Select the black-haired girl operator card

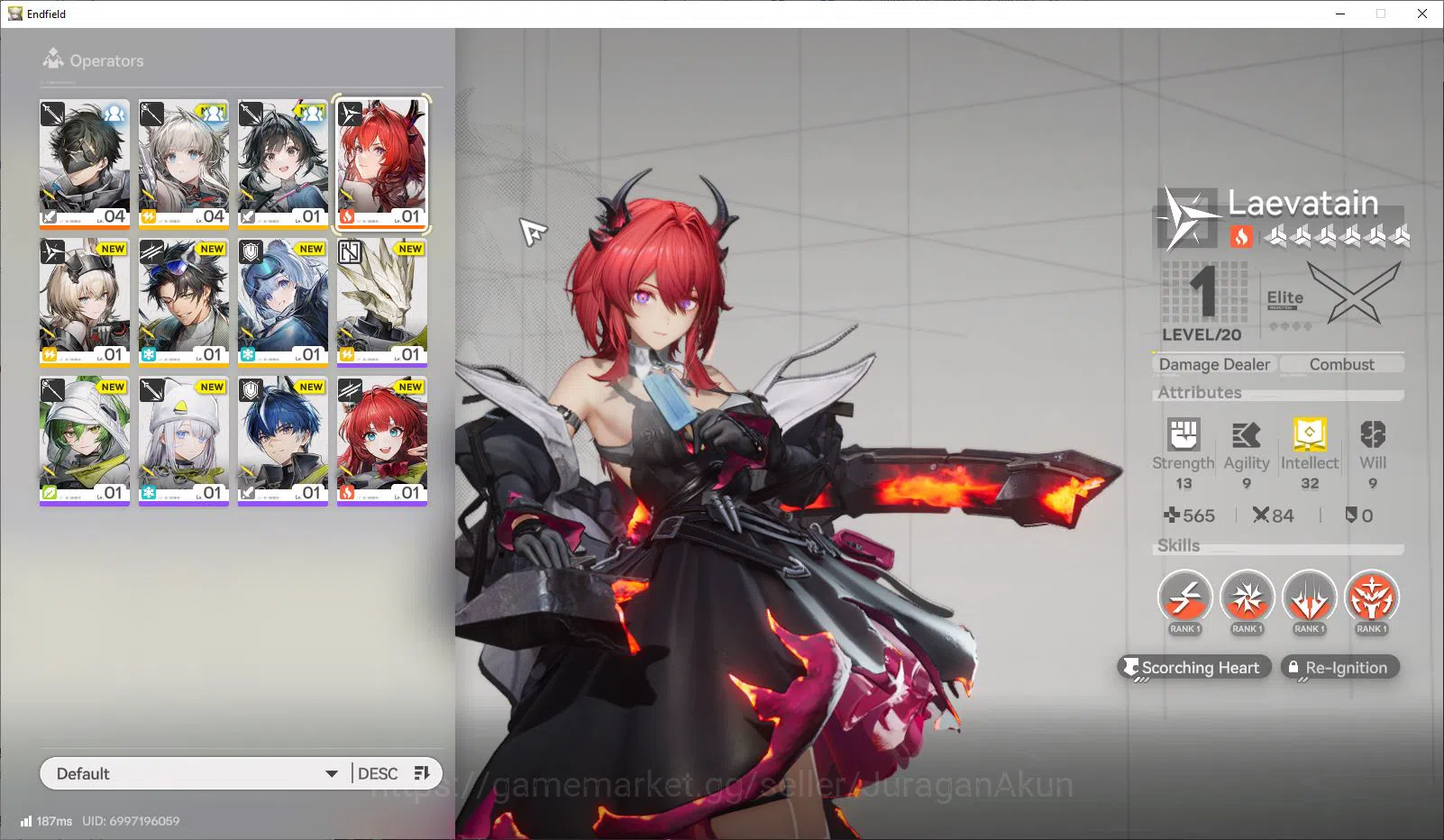coord(283,163)
